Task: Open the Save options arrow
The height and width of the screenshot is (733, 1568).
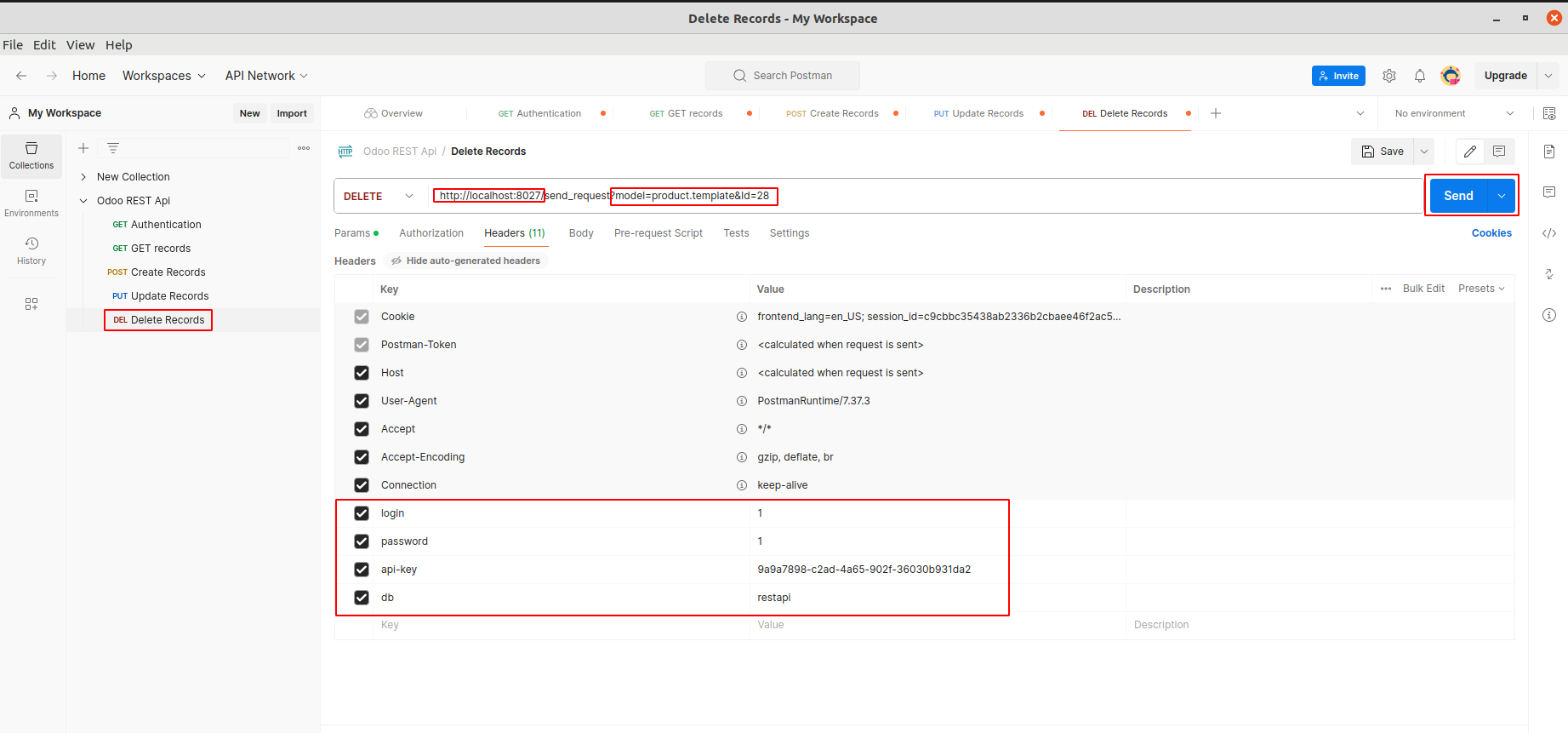Action: point(1424,152)
